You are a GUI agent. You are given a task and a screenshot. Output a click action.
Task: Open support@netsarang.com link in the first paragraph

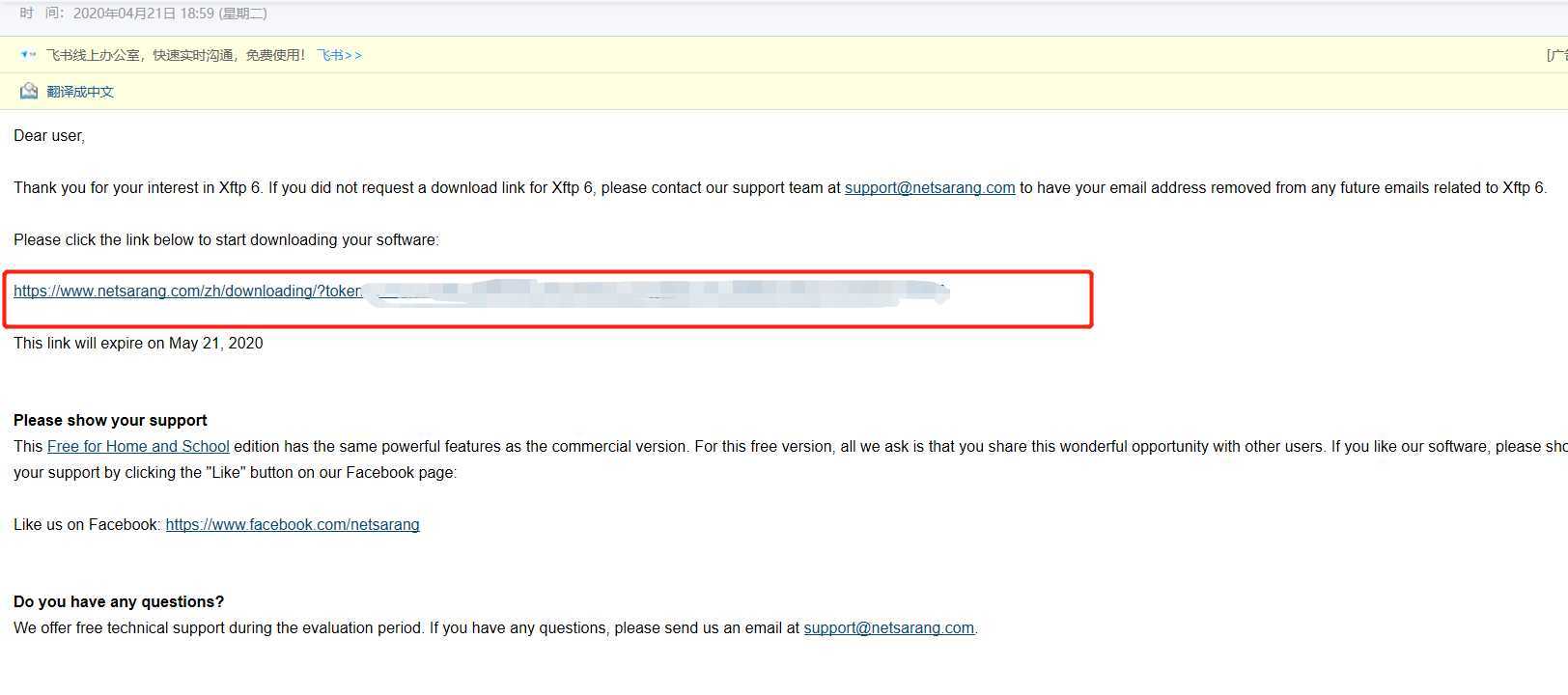(x=930, y=187)
